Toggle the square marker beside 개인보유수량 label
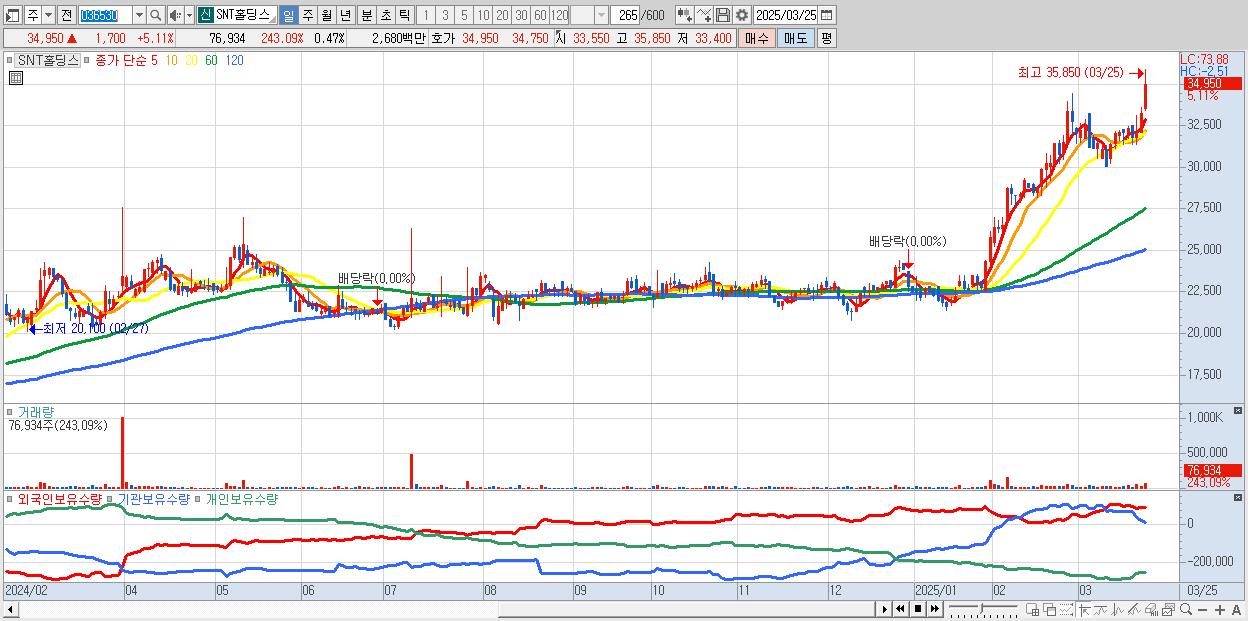1248x621 pixels. pos(198,498)
